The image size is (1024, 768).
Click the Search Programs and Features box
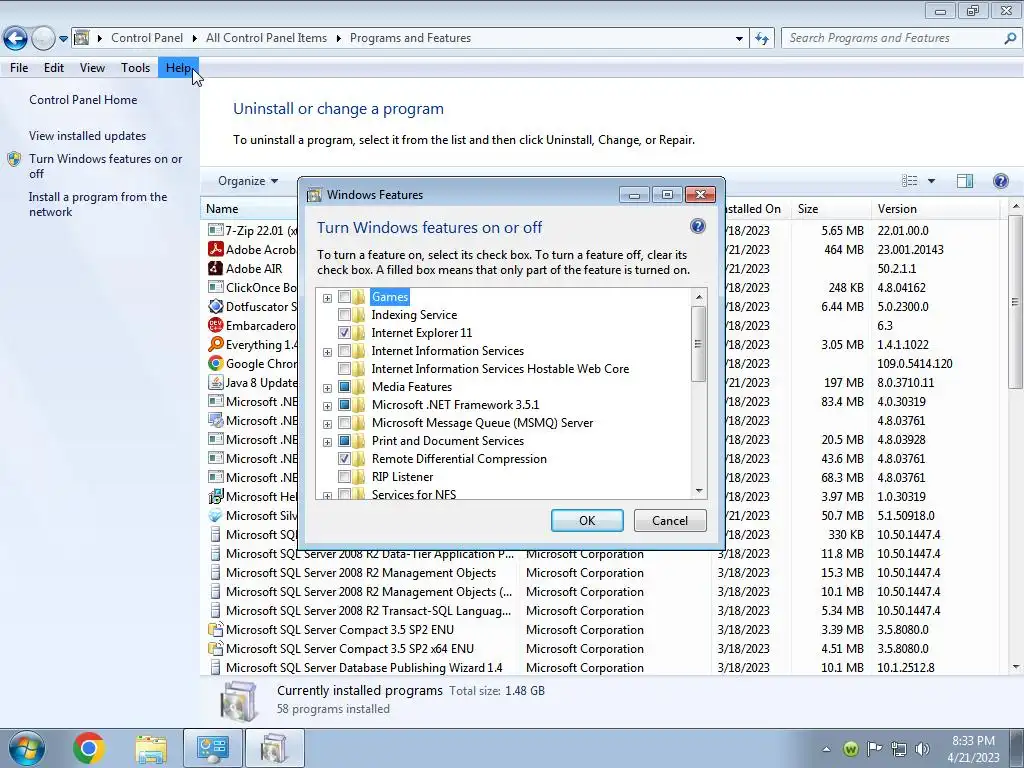893,38
